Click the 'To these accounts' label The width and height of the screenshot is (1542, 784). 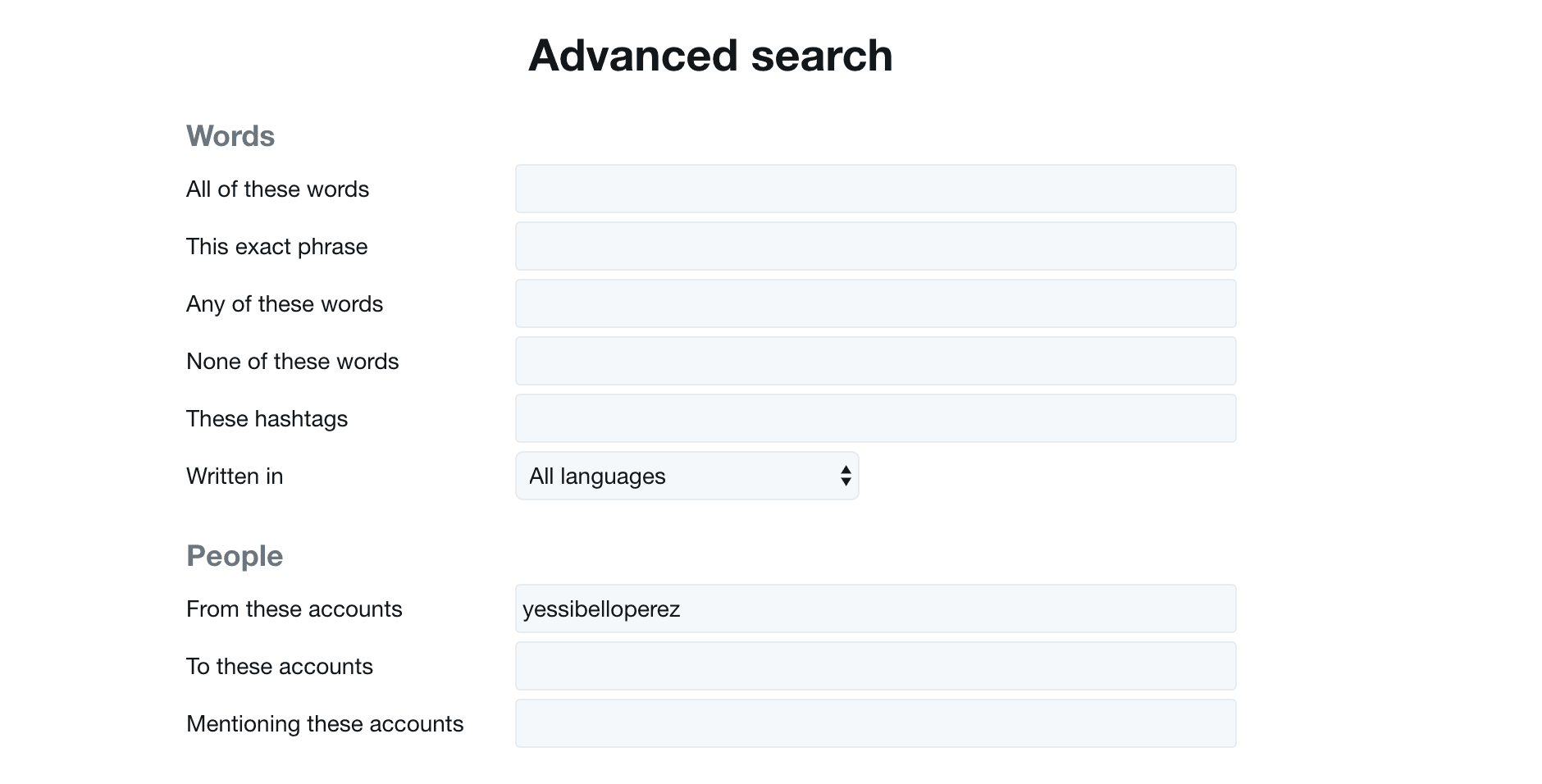pos(279,667)
